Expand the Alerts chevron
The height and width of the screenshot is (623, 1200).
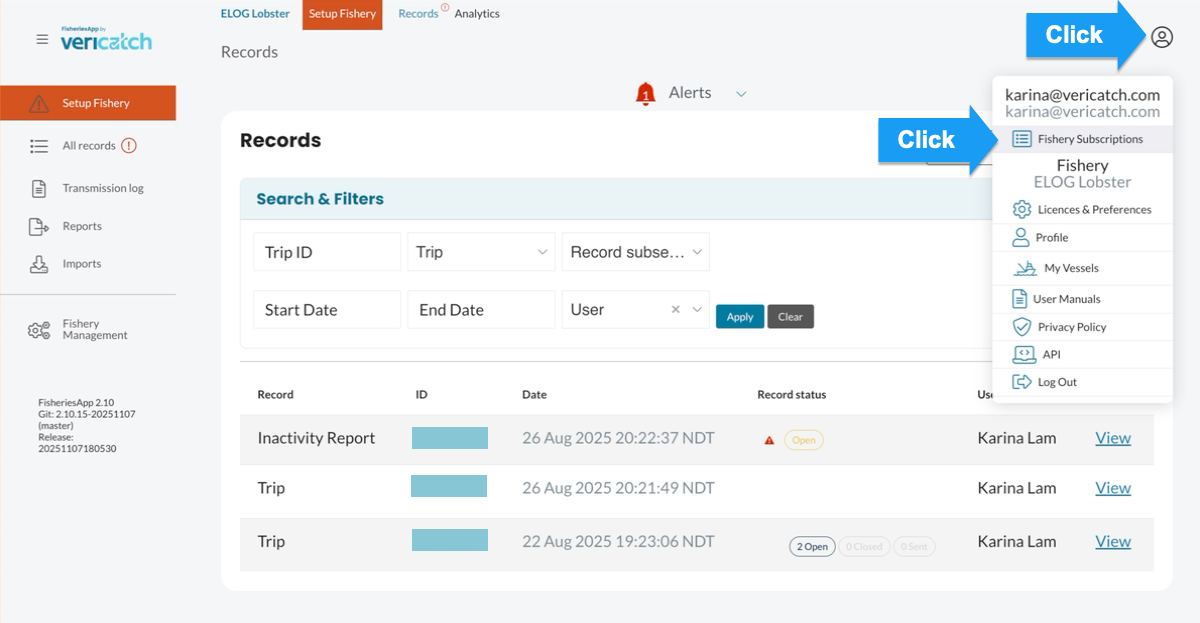click(741, 94)
